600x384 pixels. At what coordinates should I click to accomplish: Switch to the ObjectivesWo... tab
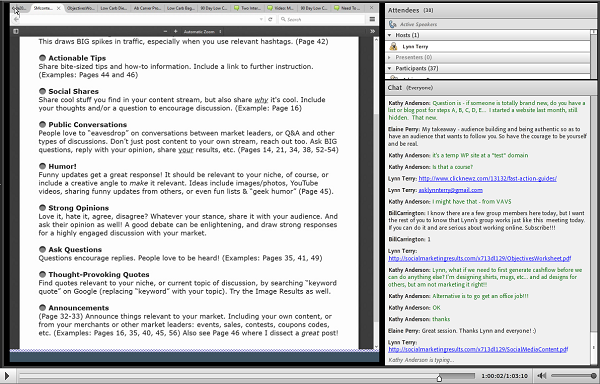pos(80,8)
